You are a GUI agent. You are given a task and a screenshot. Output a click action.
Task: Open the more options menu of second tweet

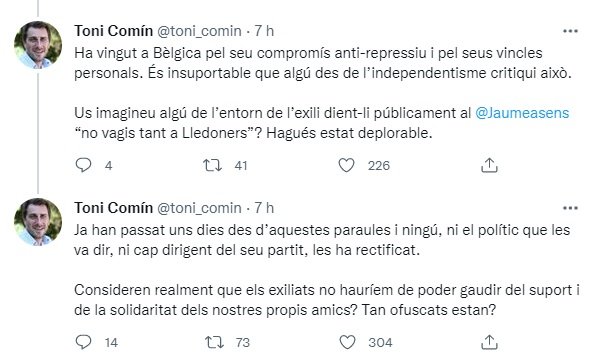pyautogui.click(x=570, y=208)
